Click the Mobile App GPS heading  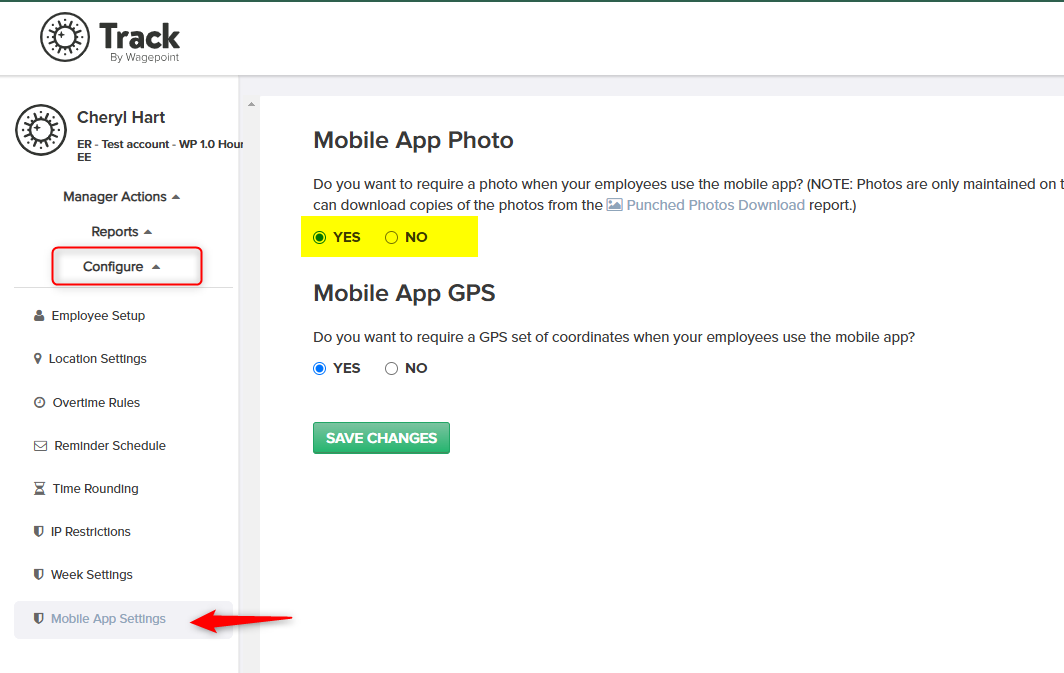(404, 293)
